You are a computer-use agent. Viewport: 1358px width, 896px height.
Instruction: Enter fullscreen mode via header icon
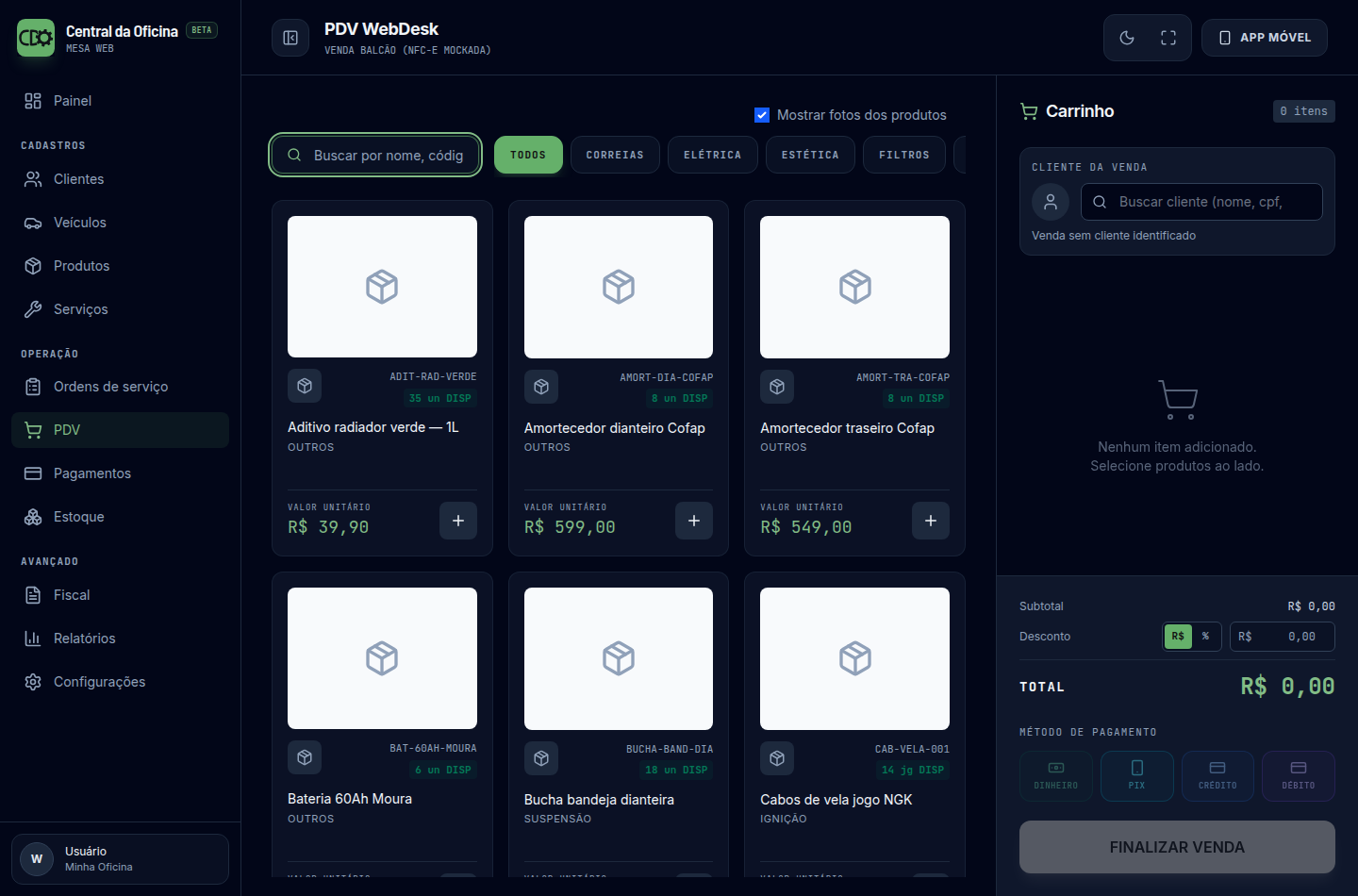(1168, 38)
